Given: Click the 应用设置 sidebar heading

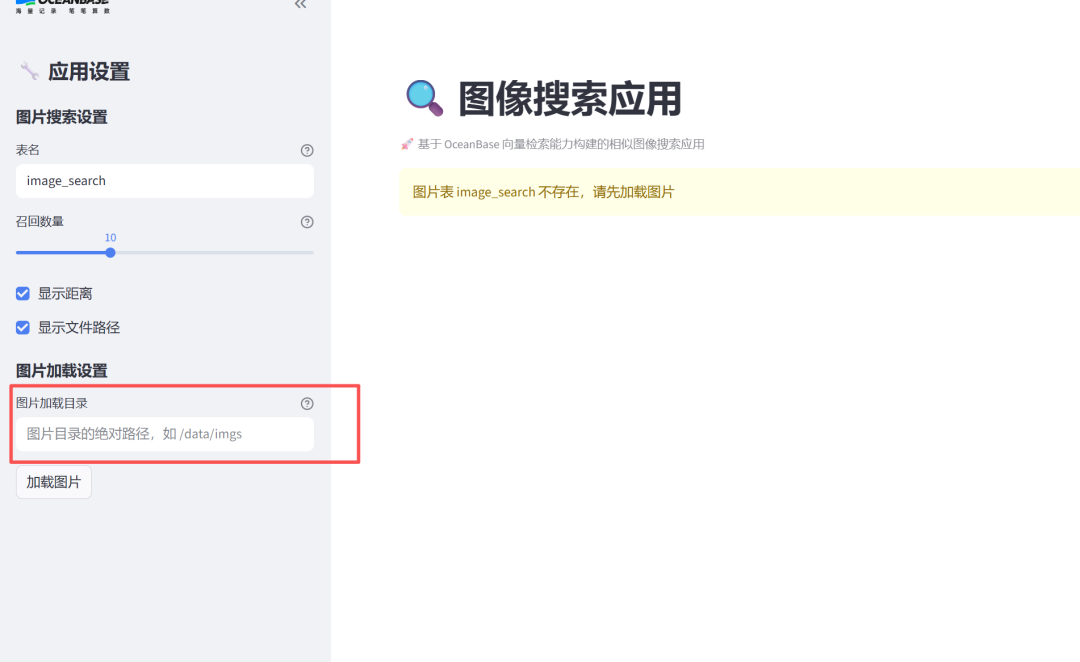Looking at the screenshot, I should [x=89, y=72].
